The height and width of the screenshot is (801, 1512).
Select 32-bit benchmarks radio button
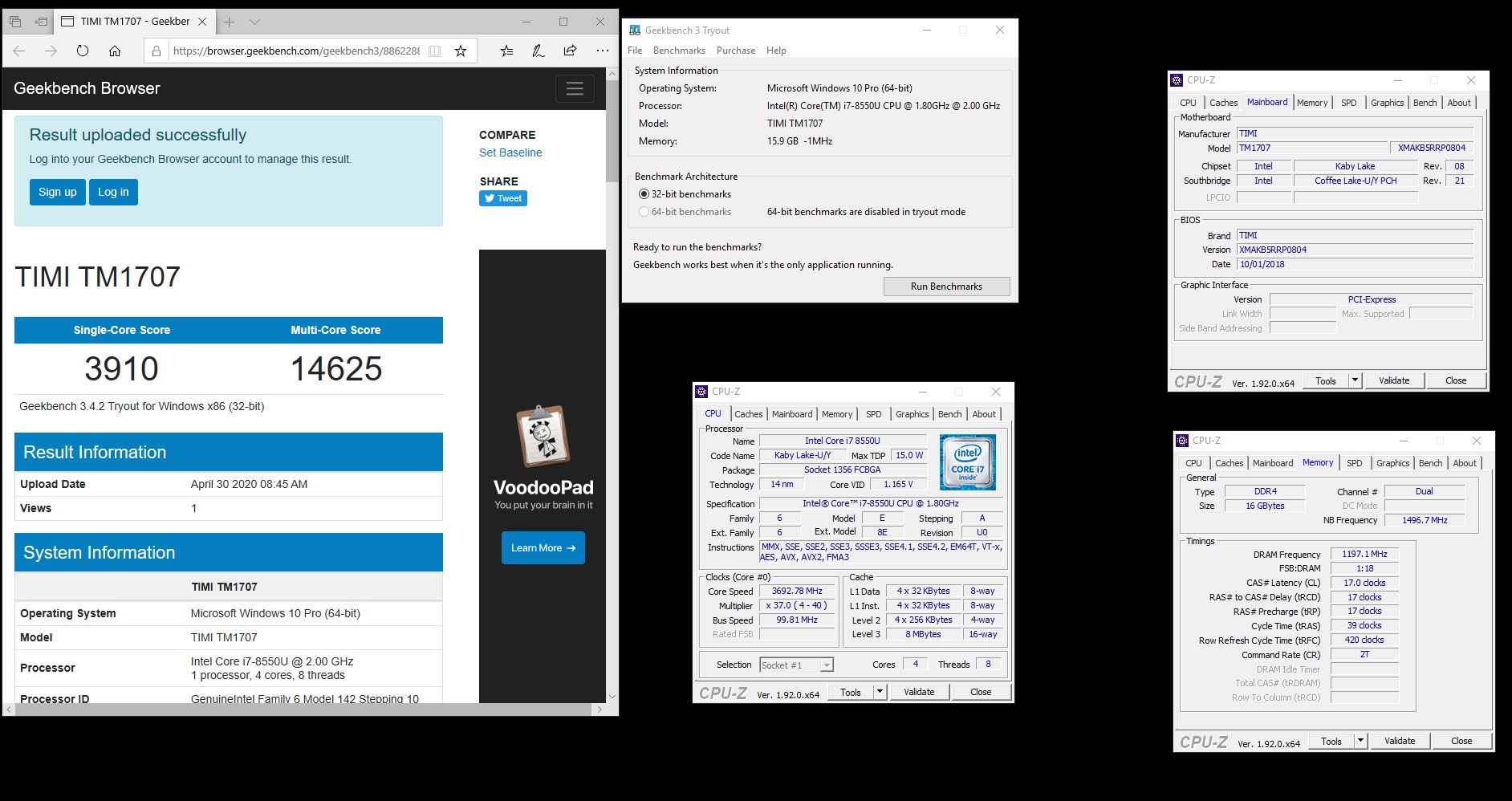coord(644,194)
